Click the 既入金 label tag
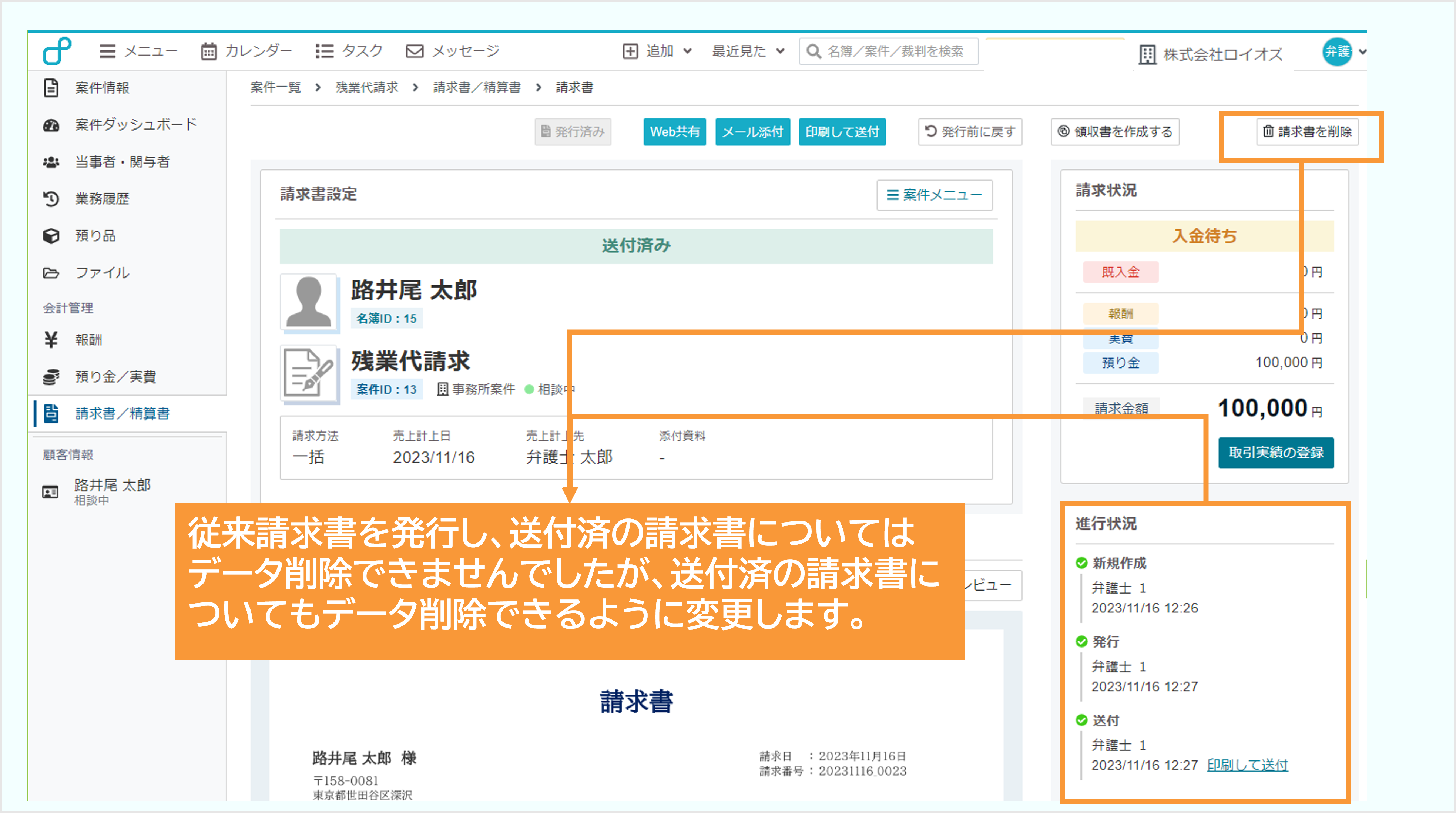Screen dimensions: 1456x813 [1120, 272]
